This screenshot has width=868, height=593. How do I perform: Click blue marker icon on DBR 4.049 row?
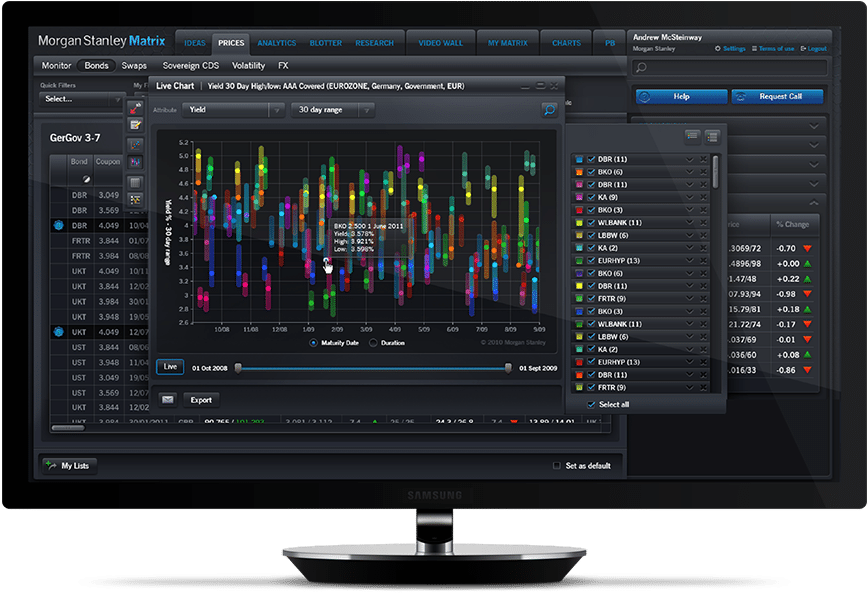pyautogui.click(x=59, y=225)
